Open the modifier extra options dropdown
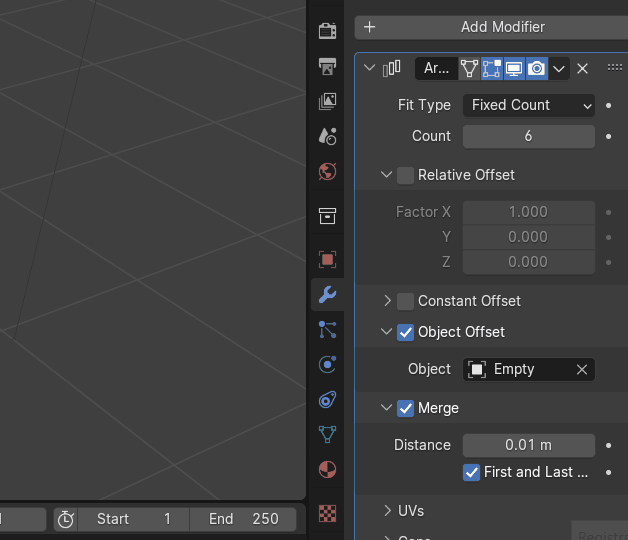Viewport: 628px width, 540px height. (559, 69)
